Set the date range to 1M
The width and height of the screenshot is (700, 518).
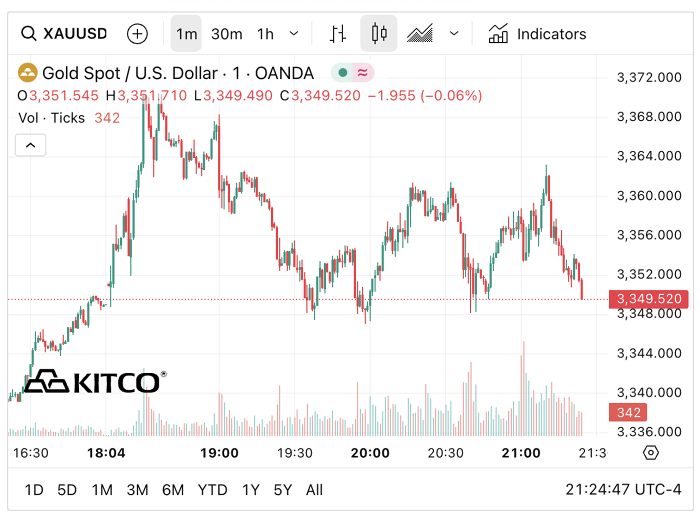pos(102,490)
